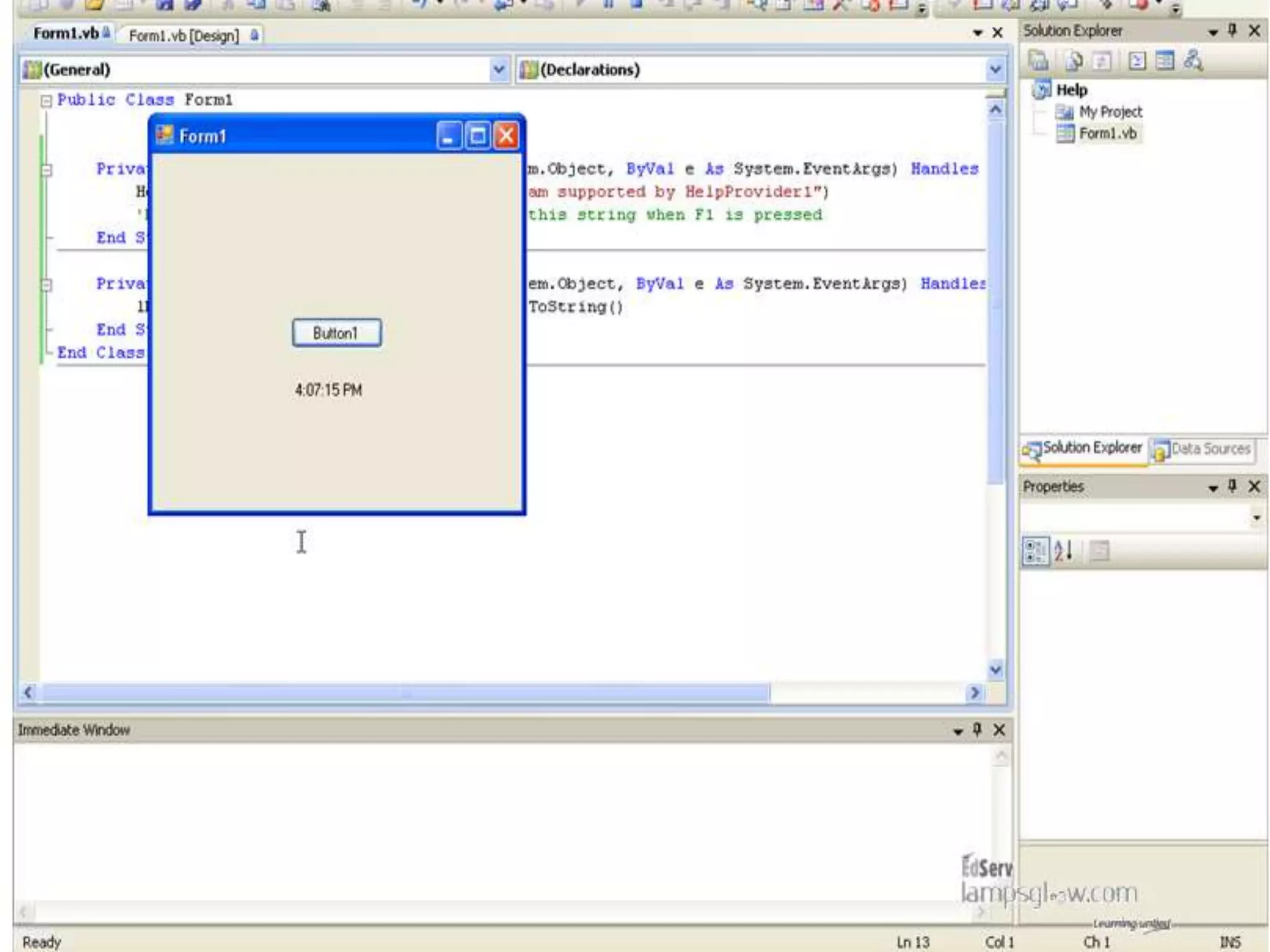Click the code editor horizontal scrollbar thumb
1270x952 pixels.
pos(406,693)
